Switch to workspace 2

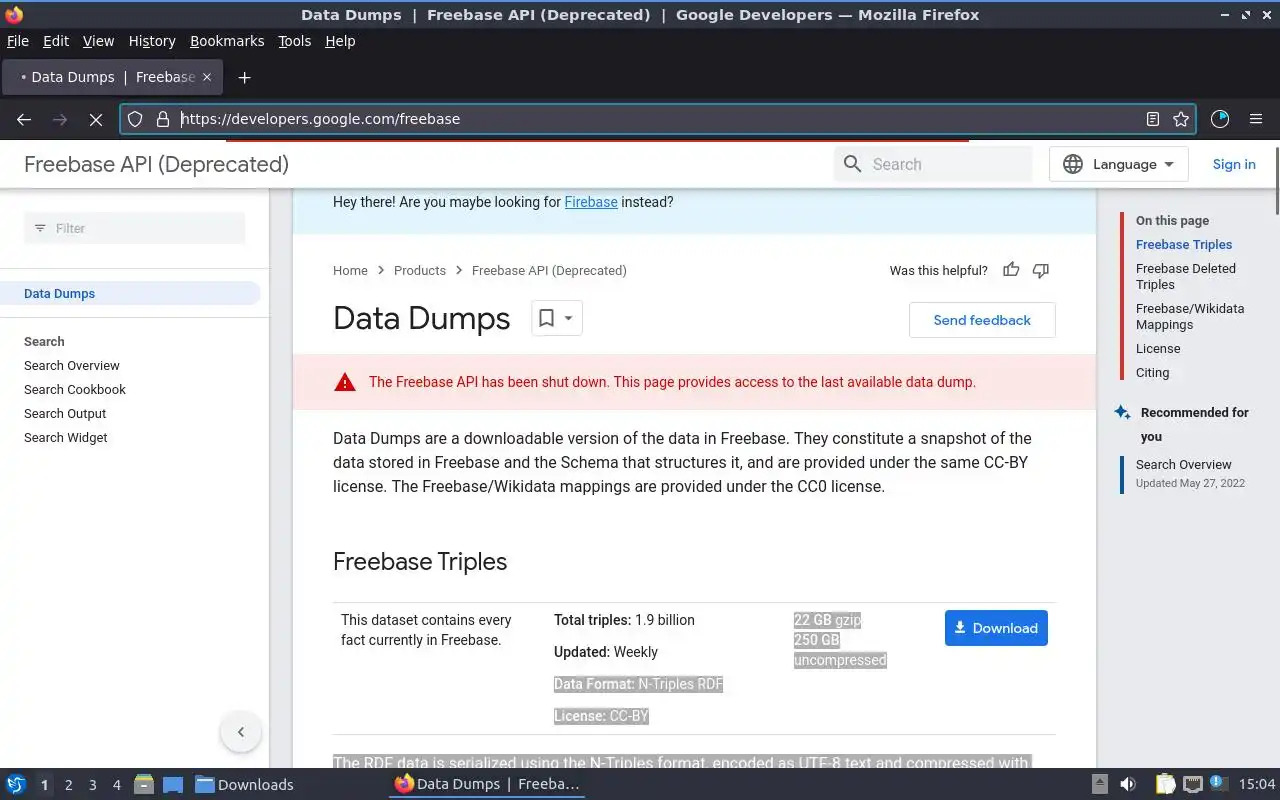68,784
